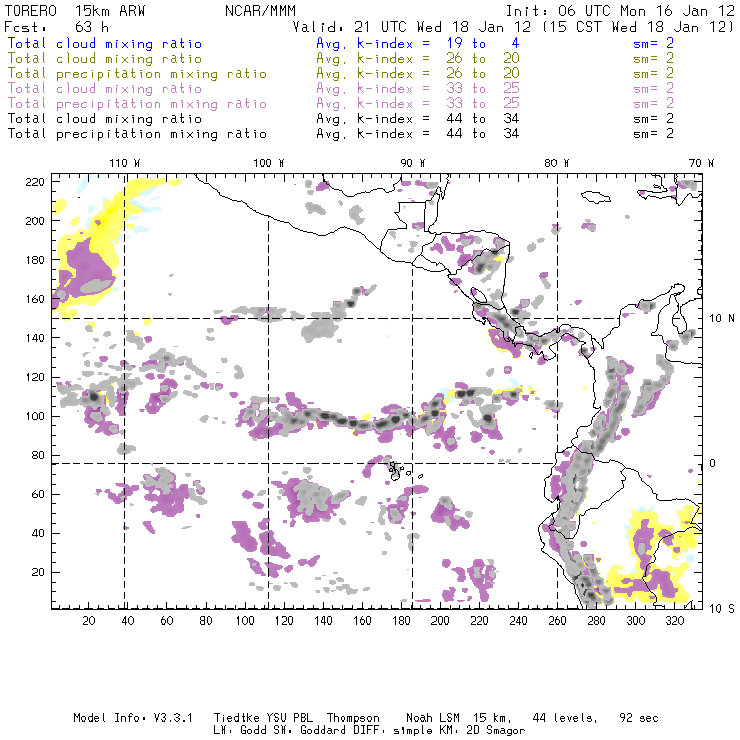Click the '90 W' longitude label
The height and width of the screenshot is (740, 740).
(413, 163)
